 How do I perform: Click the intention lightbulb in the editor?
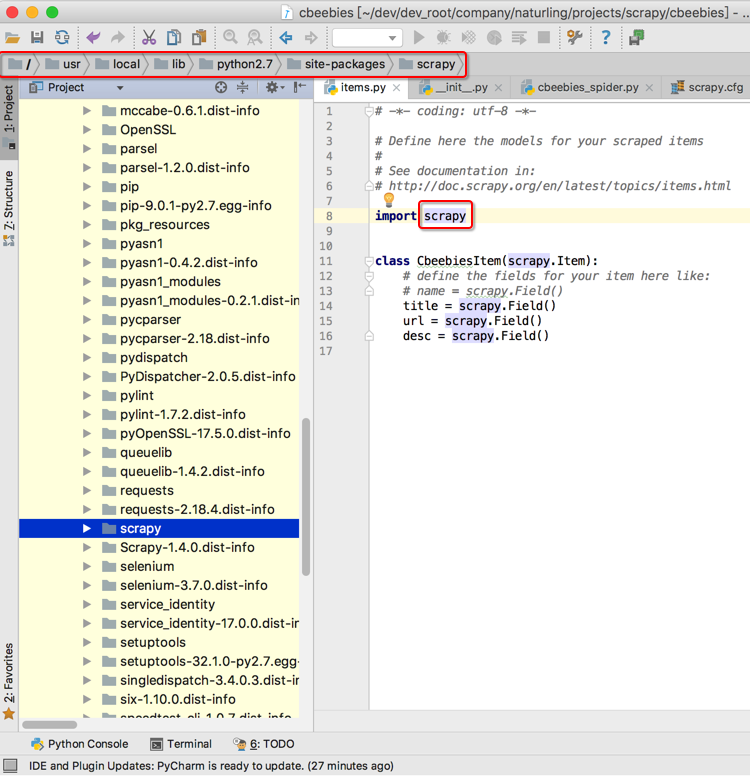[390, 200]
